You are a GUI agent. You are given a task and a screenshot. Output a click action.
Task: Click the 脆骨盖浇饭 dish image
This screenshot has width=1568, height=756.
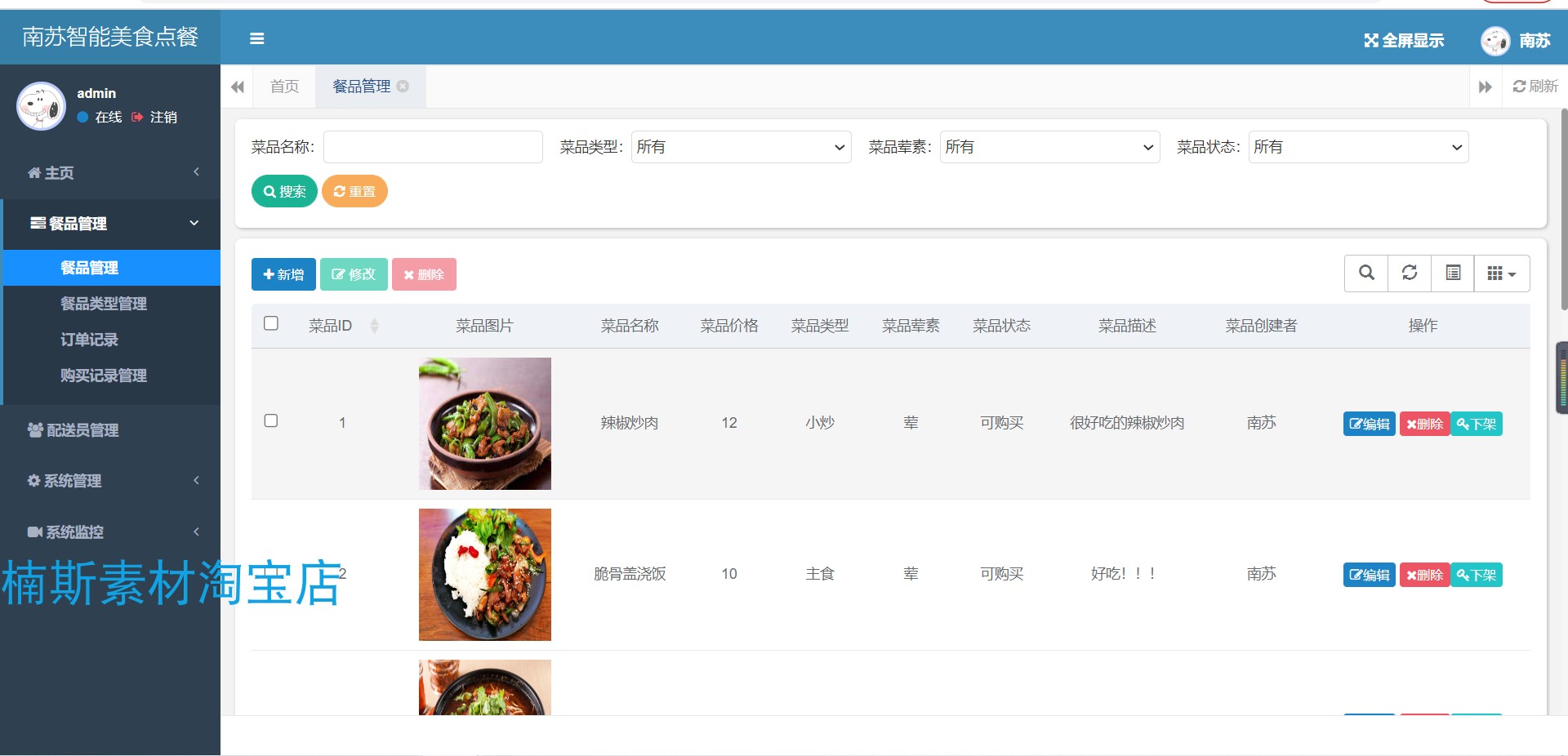(x=485, y=575)
